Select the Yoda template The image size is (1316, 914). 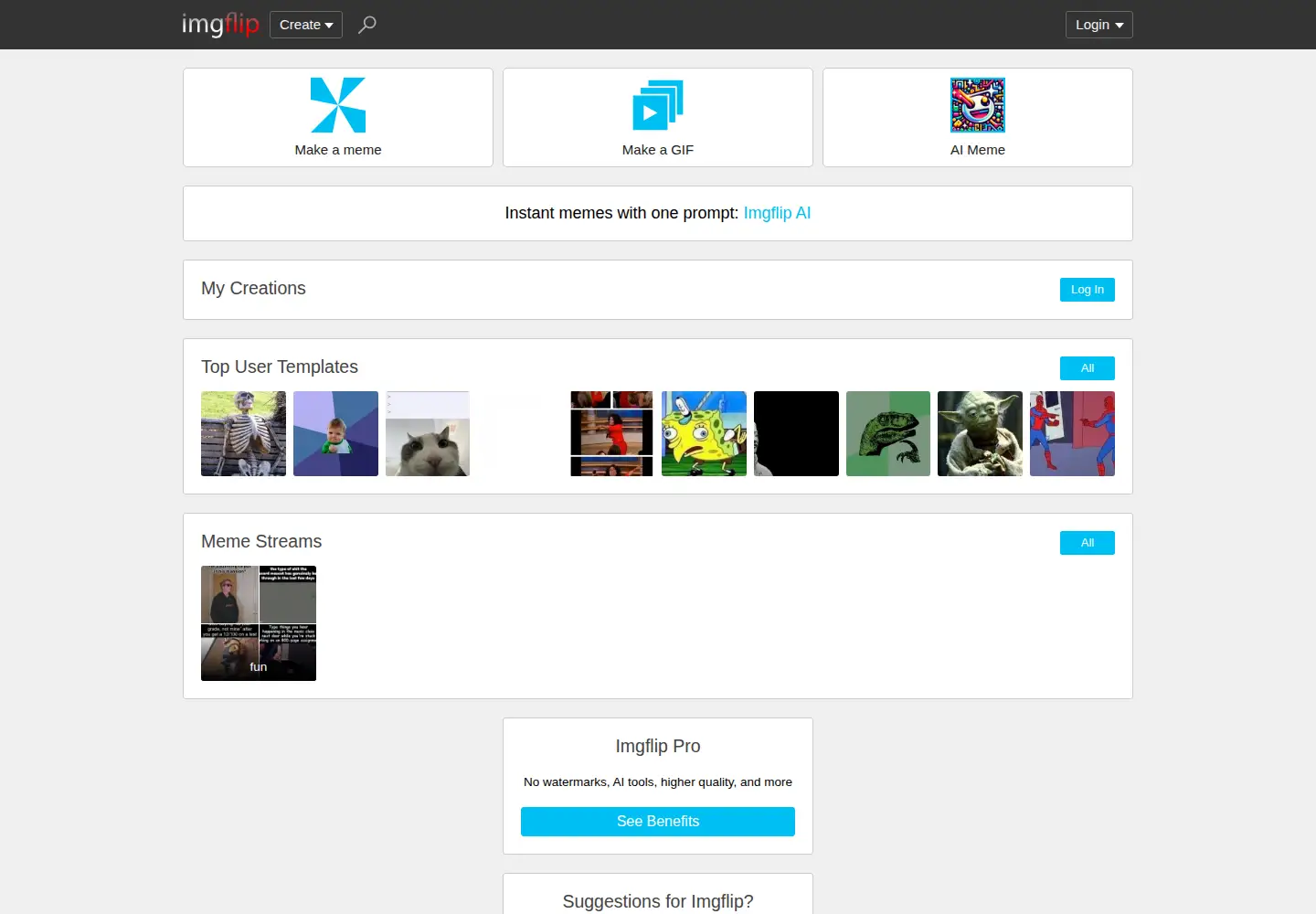pyautogui.click(x=980, y=433)
